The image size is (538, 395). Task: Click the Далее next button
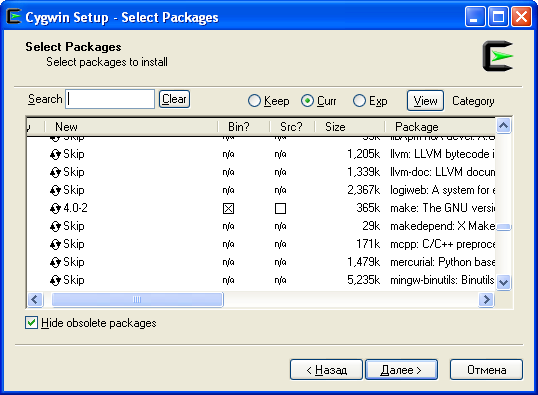coord(401,370)
